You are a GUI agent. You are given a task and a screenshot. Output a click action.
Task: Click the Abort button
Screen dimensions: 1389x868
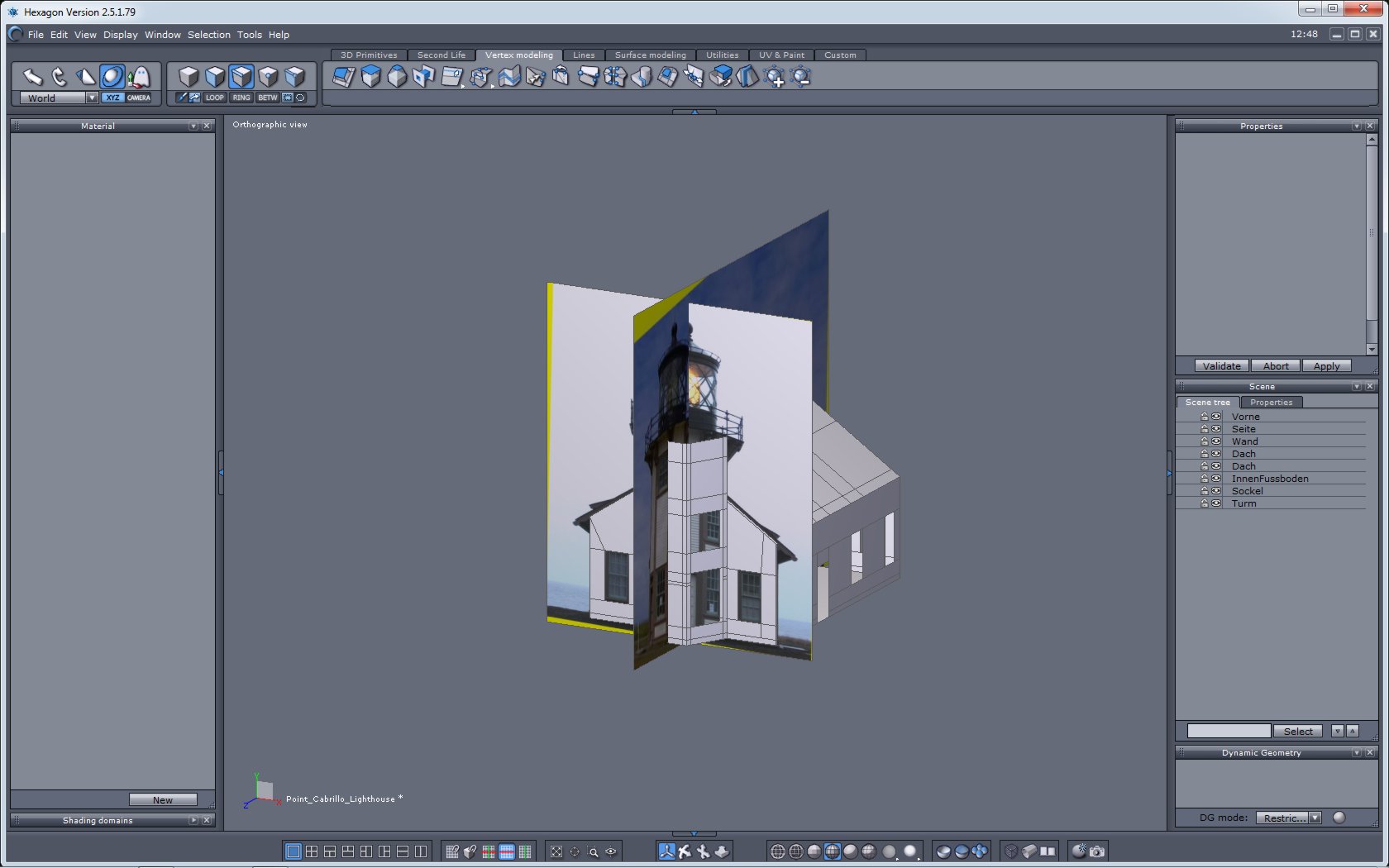point(1276,366)
